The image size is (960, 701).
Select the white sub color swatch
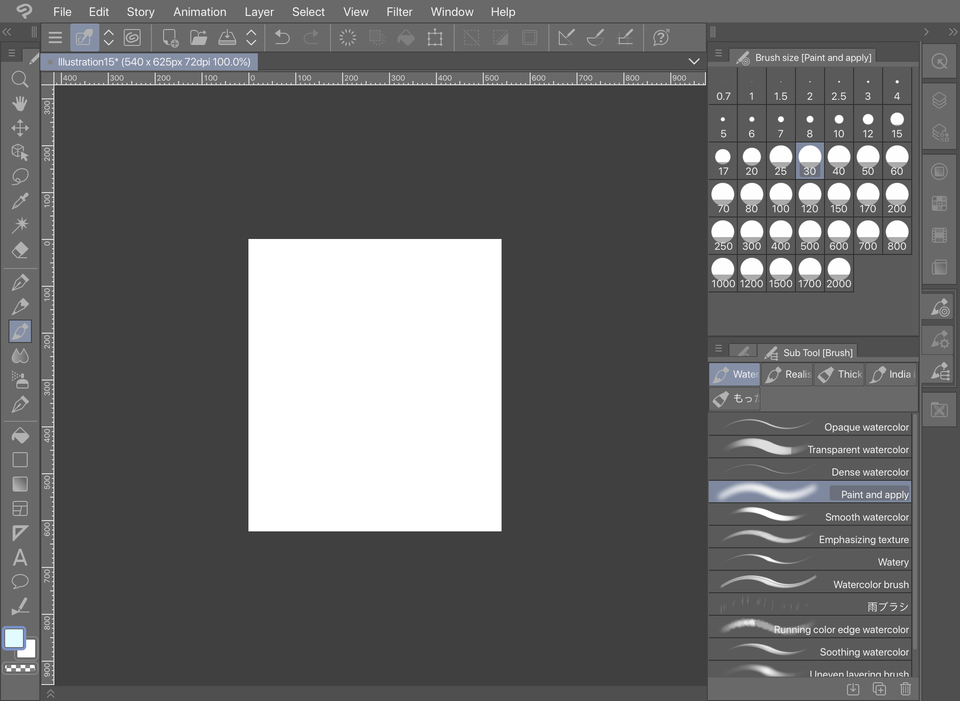[29, 651]
